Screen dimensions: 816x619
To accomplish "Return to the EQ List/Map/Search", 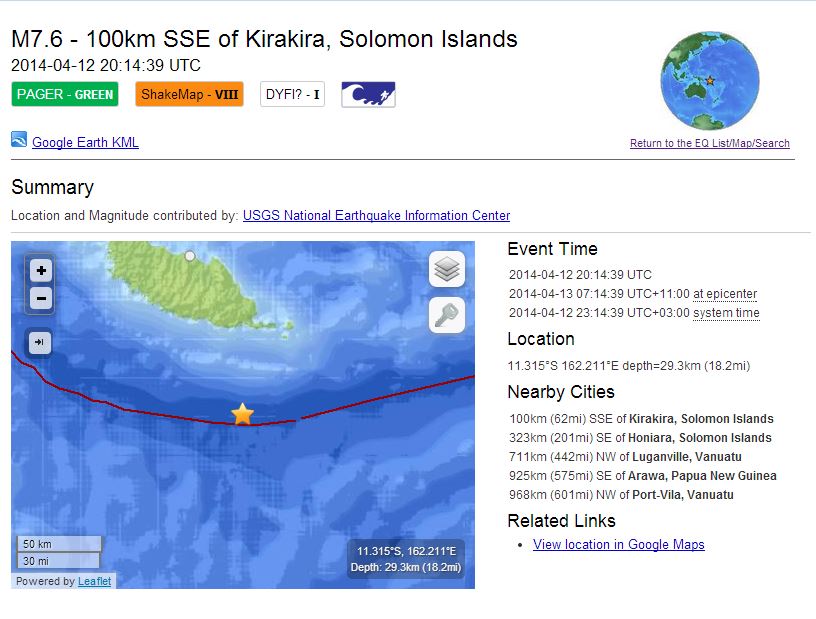I will (x=709, y=144).
